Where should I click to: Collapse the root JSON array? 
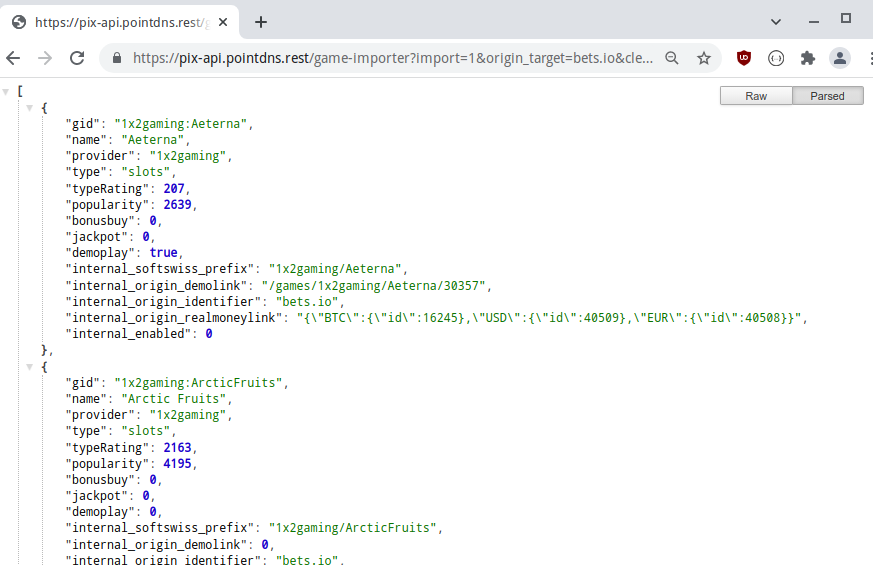click(6, 92)
